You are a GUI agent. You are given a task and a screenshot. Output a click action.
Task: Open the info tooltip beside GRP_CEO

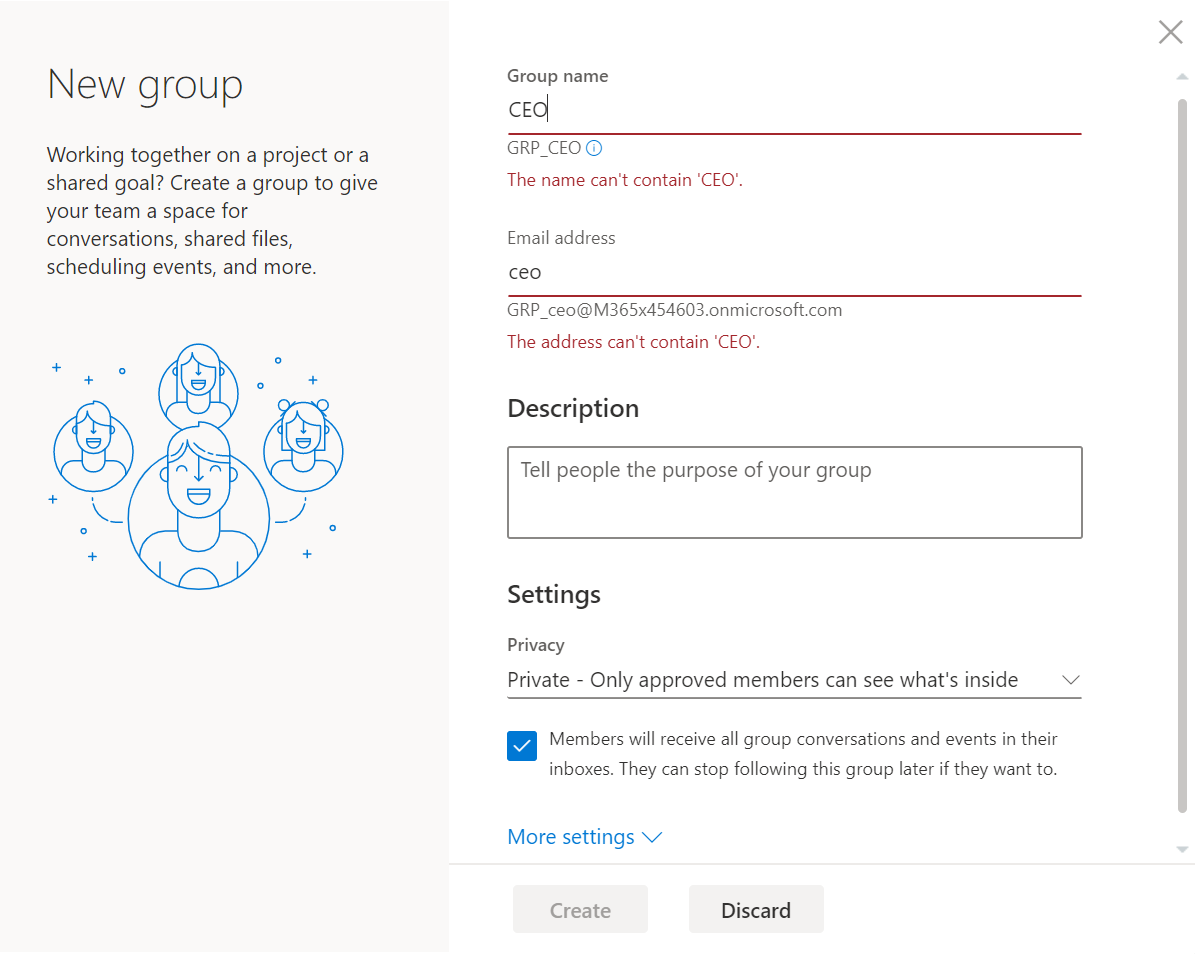tap(594, 147)
